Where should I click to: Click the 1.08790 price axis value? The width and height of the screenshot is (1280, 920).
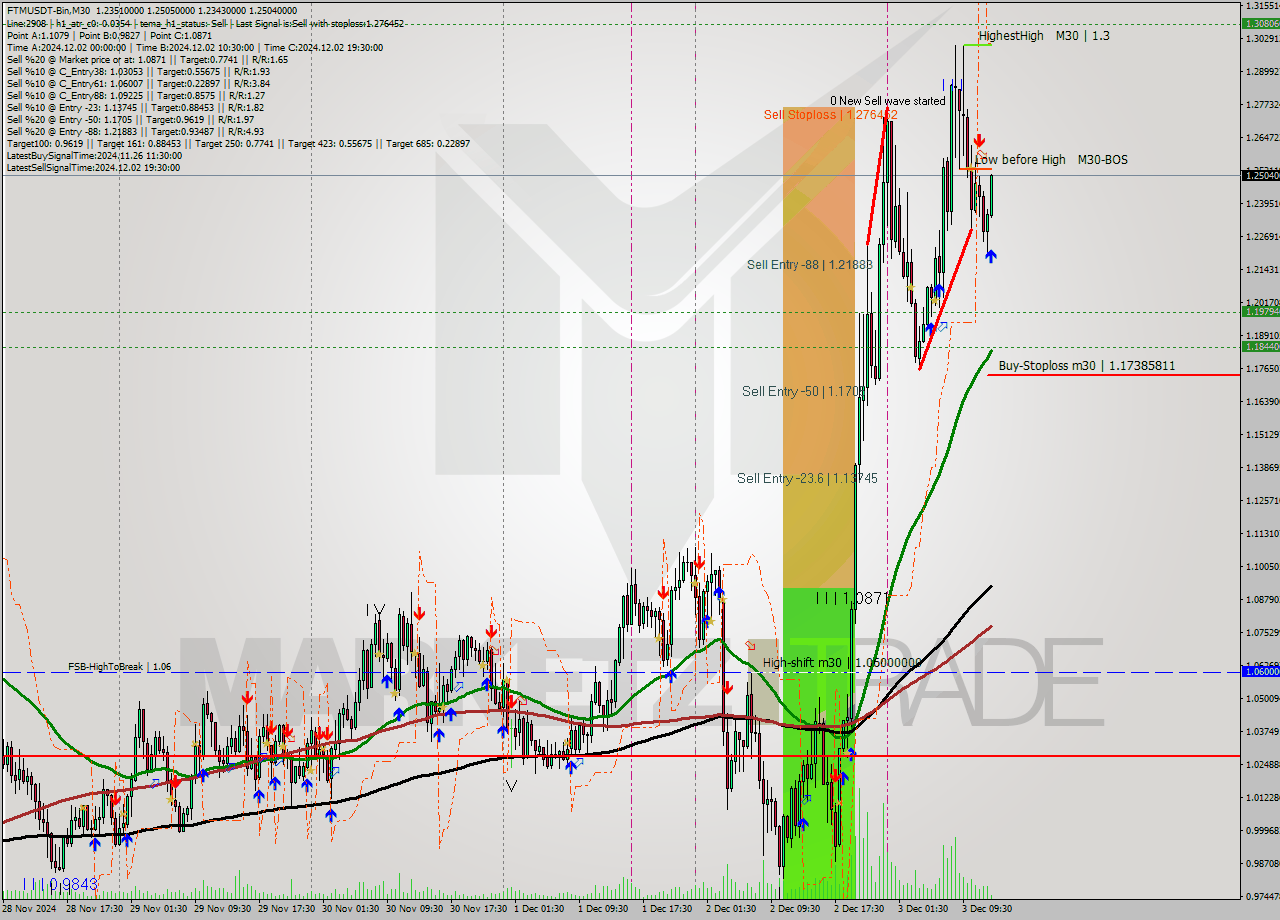(1262, 600)
